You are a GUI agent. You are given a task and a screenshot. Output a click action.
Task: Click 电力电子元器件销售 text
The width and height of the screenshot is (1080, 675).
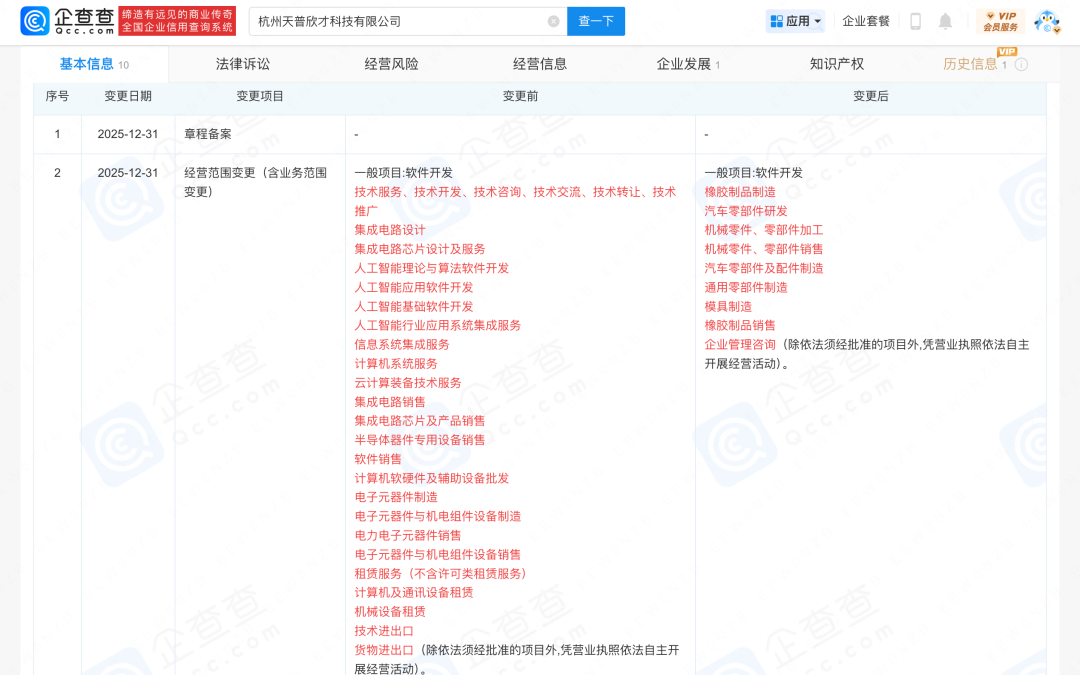(x=408, y=535)
